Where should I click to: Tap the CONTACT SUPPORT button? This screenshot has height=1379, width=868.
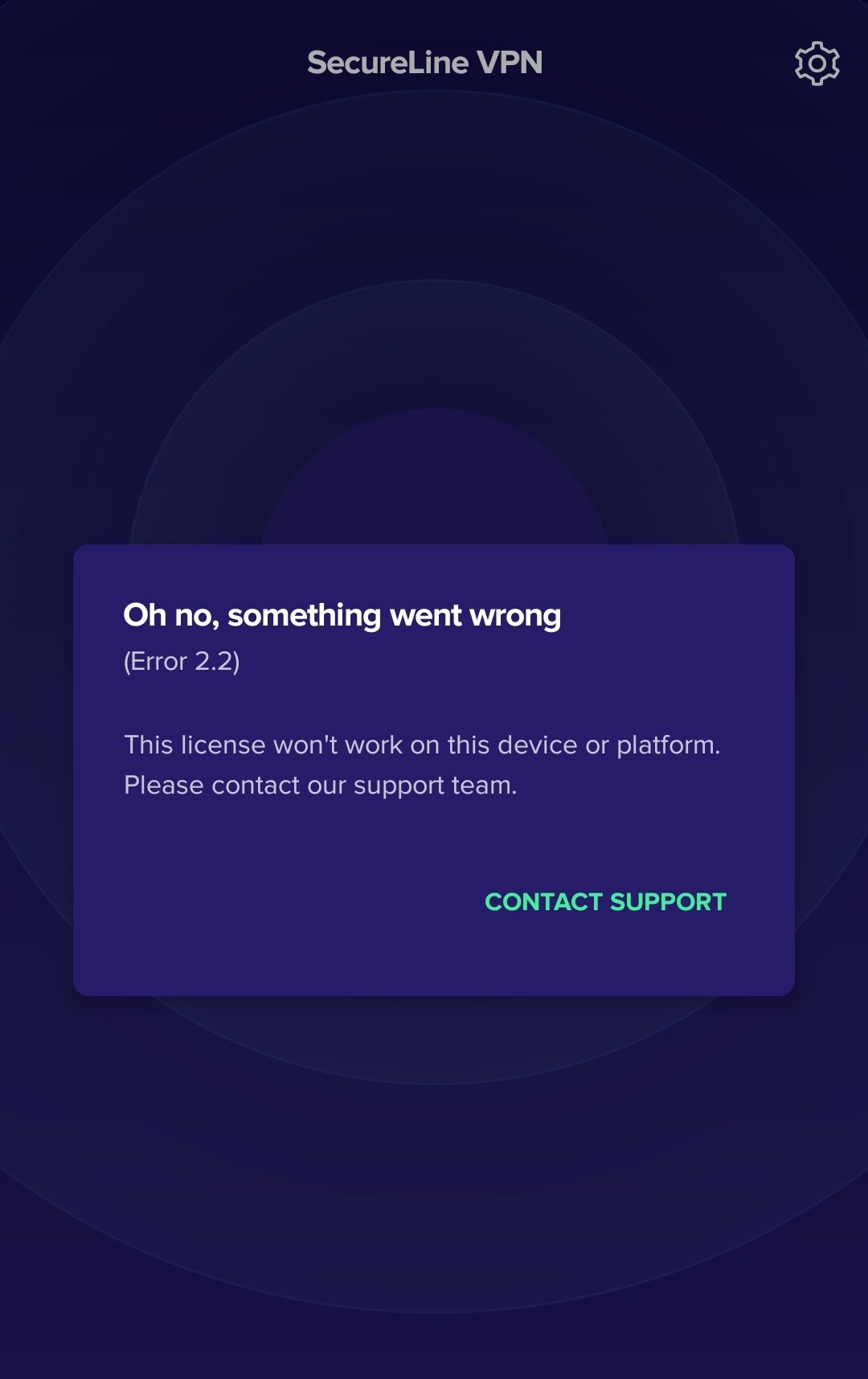click(x=605, y=901)
